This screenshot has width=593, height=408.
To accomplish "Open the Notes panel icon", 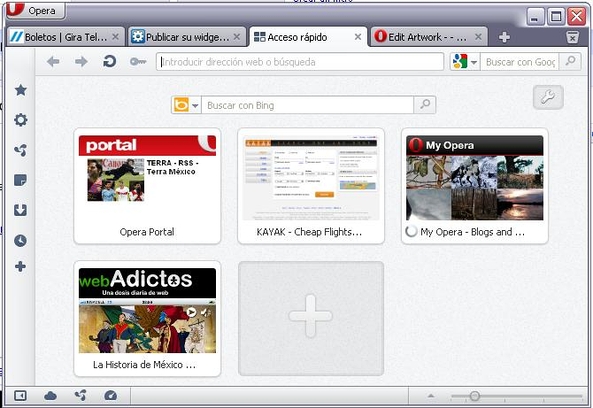I will [x=20, y=180].
